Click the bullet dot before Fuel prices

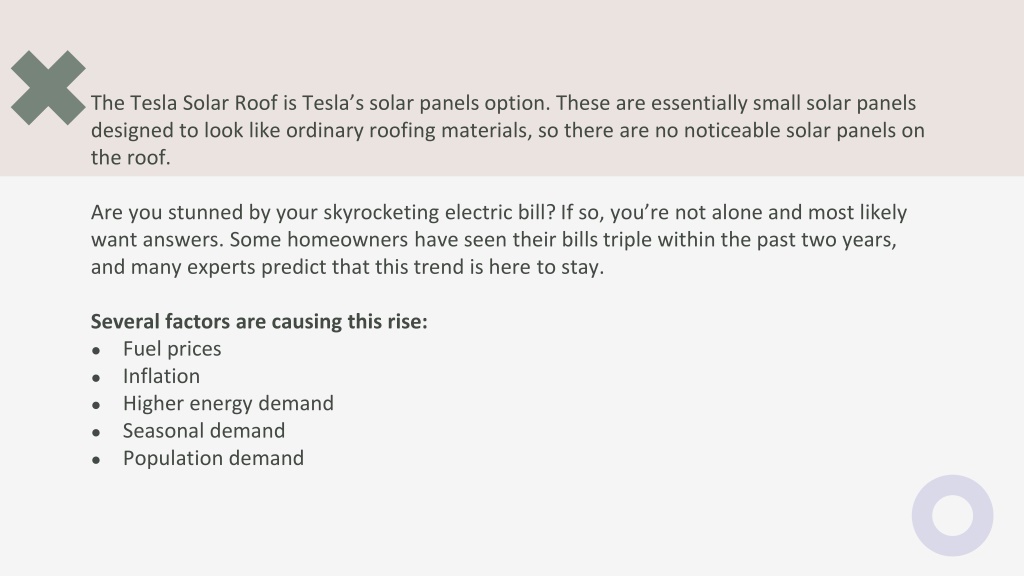point(96,351)
